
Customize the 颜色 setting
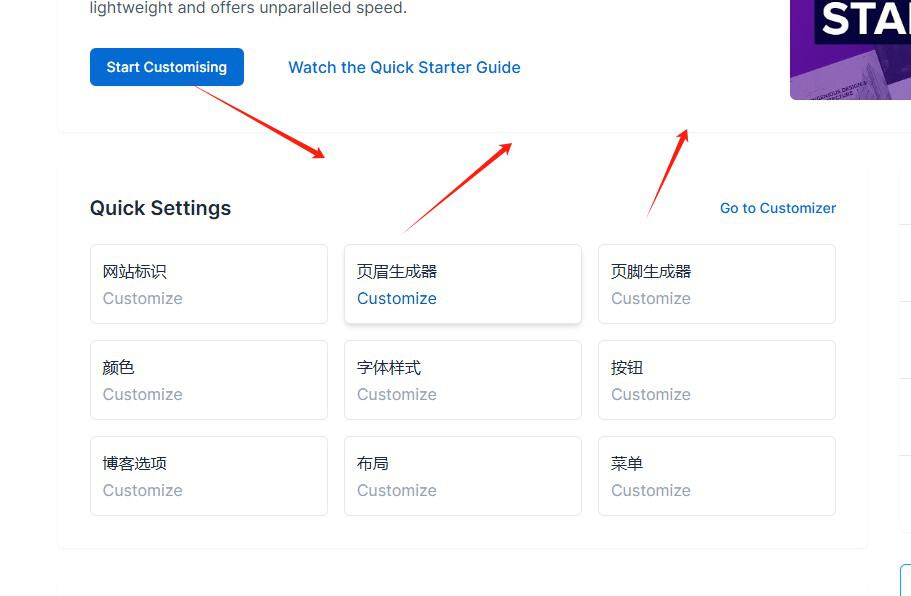pos(142,394)
